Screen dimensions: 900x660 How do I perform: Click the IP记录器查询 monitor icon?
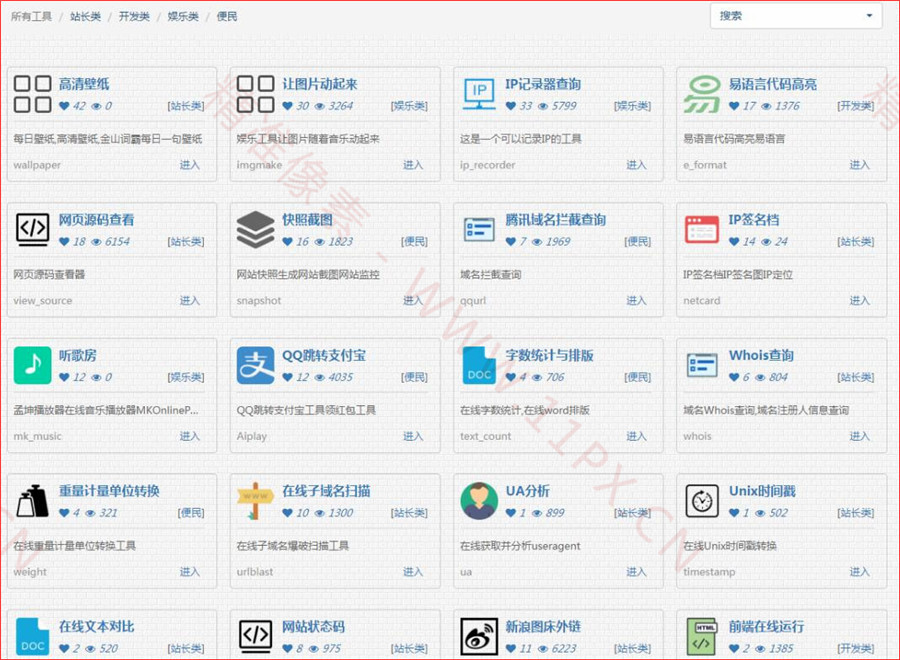pyautogui.click(x=479, y=94)
